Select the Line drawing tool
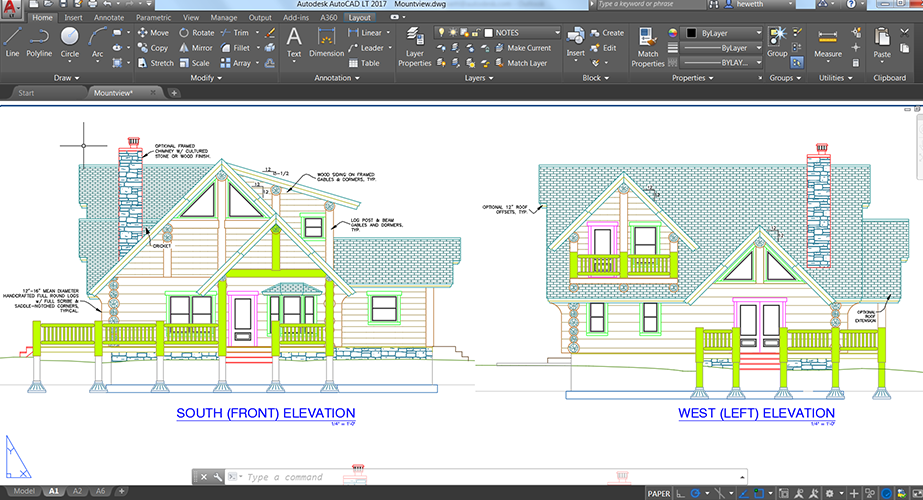The height and width of the screenshot is (500, 923). (x=12, y=42)
